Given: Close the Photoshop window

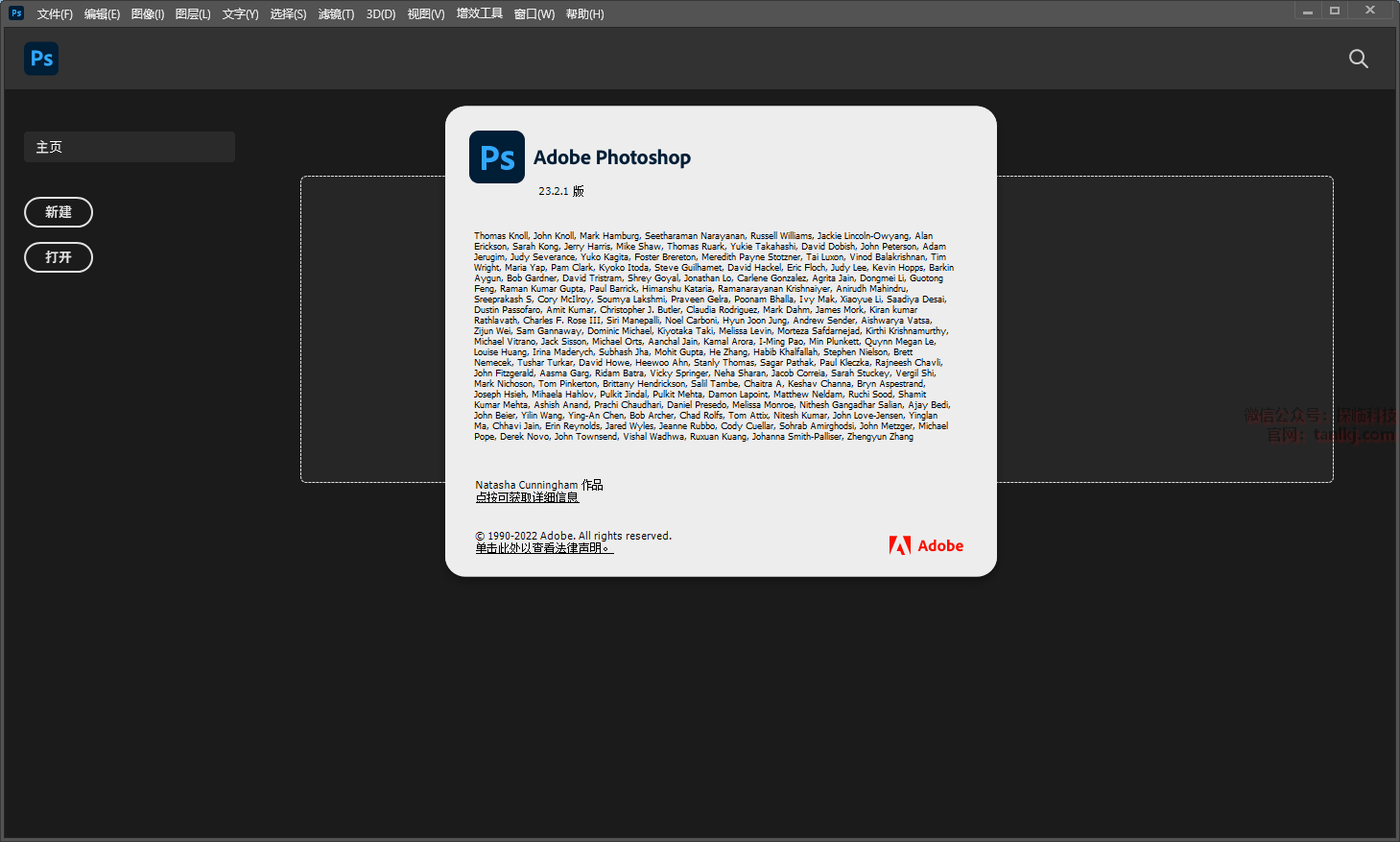Looking at the screenshot, I should tap(1370, 11).
